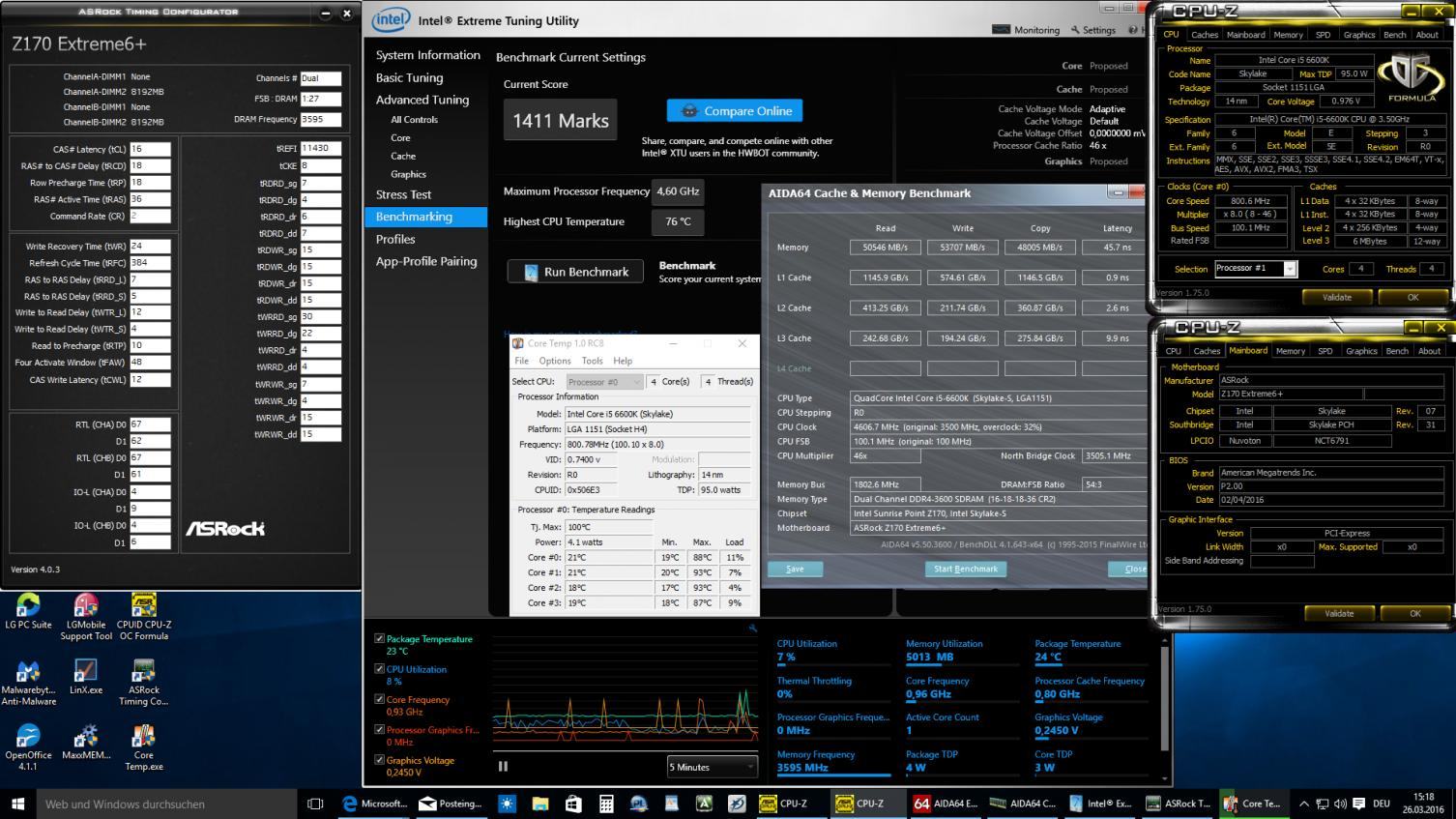Open Posteingang mail taskbar item
This screenshot has width=1456, height=819.
click(452, 804)
